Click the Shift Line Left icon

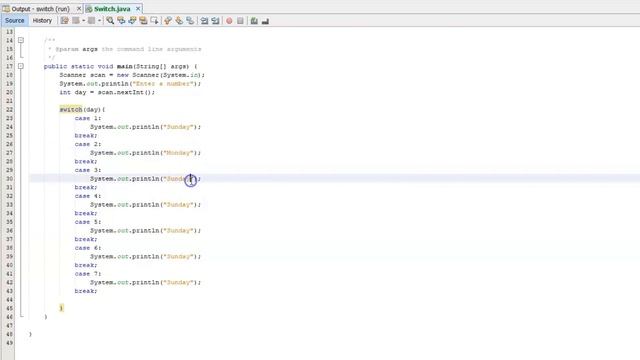click(x=204, y=20)
